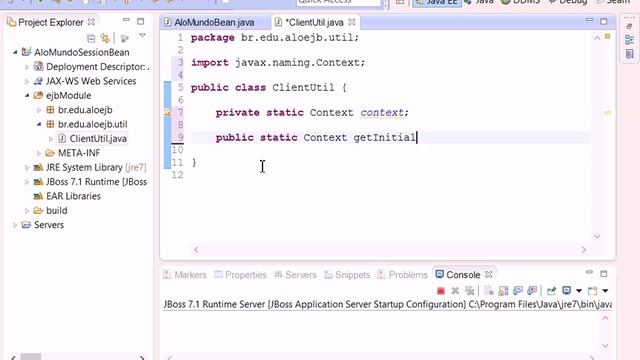Click the editor vertical scrollbar down arrow
Screen dimensions: 640x360
pos(597,236)
